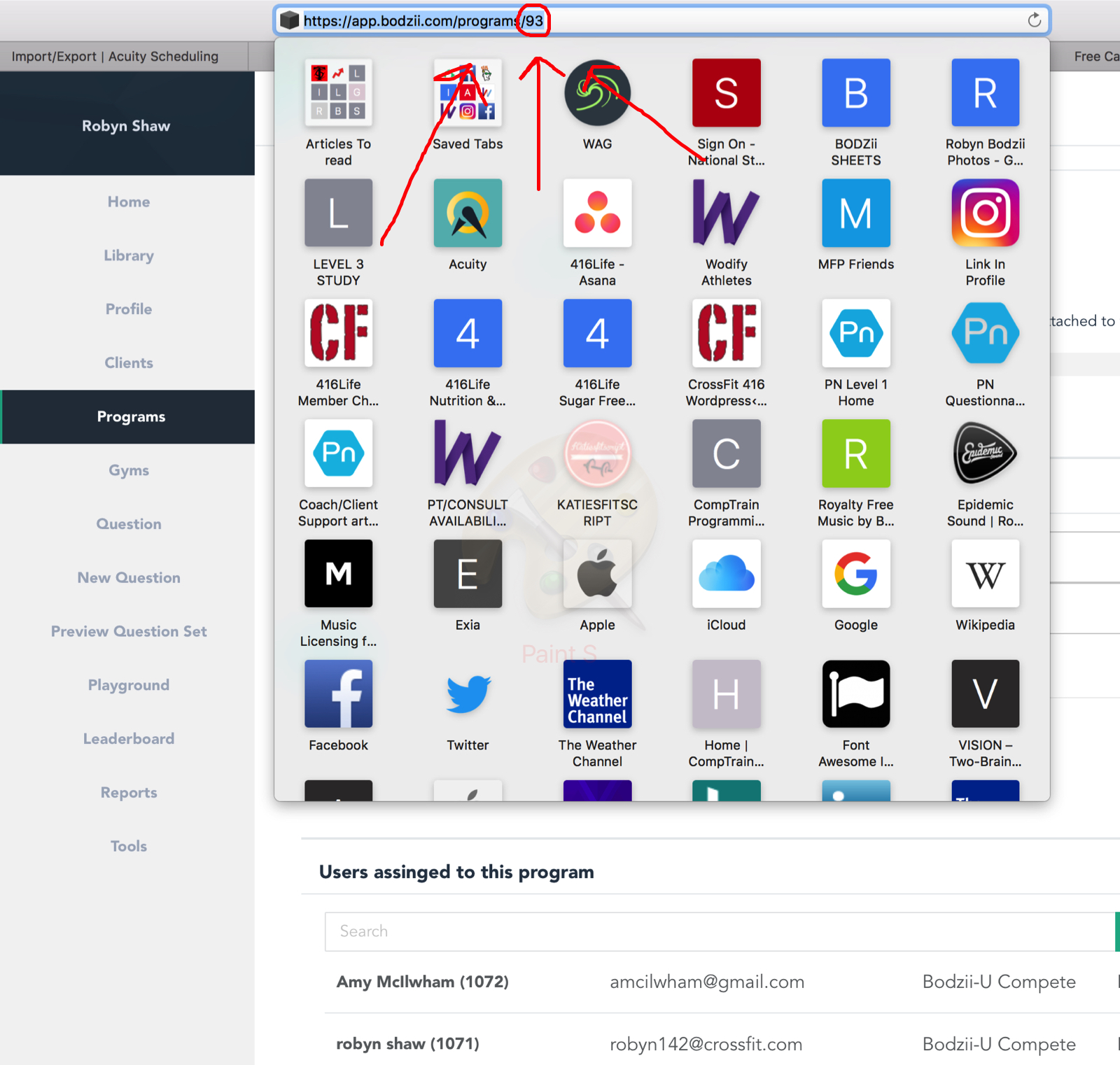Image resolution: width=1120 pixels, height=1065 pixels.
Task: Open the Wodify Athletes icon
Action: click(x=726, y=213)
